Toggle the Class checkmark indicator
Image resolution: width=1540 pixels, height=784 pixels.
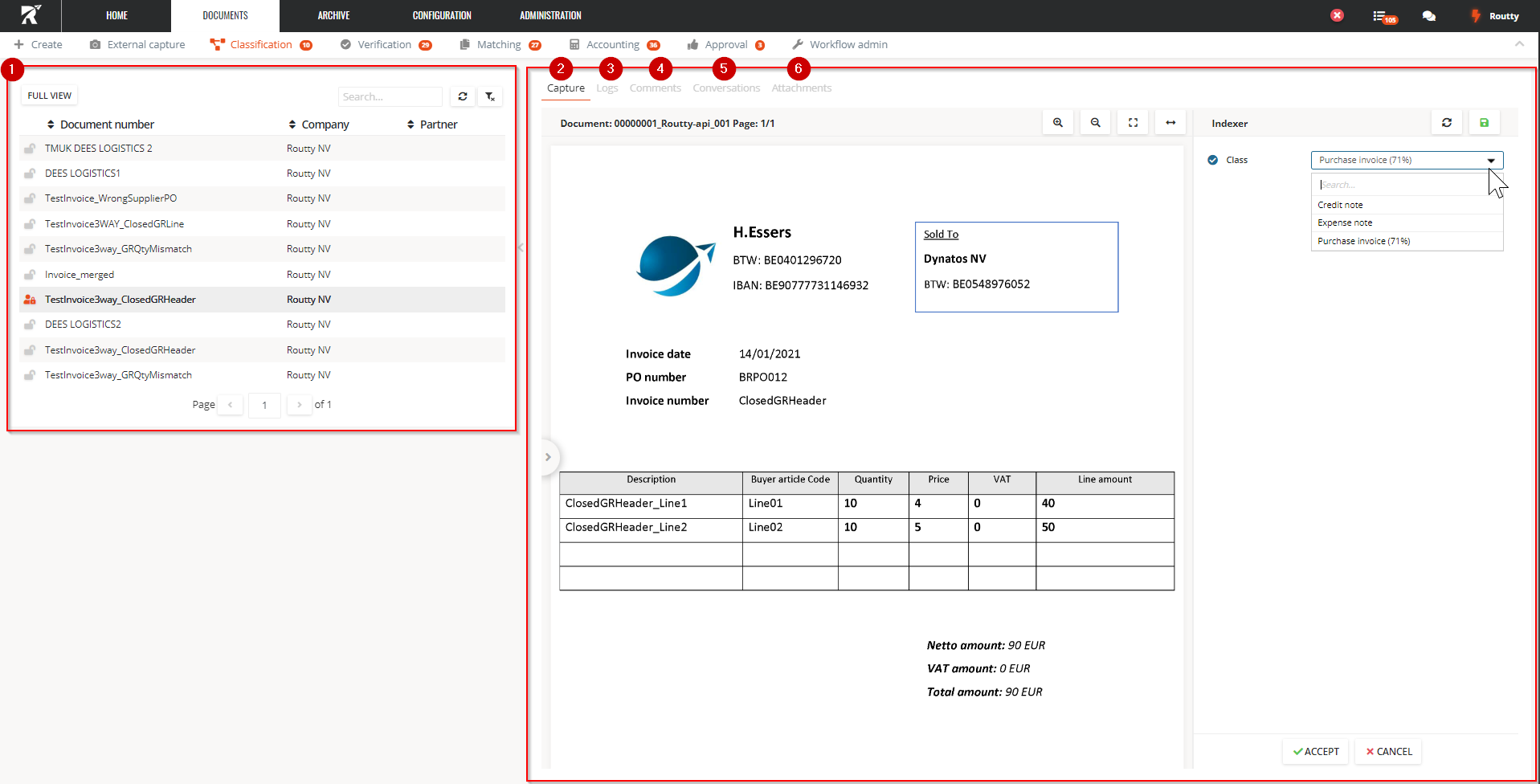point(1212,160)
